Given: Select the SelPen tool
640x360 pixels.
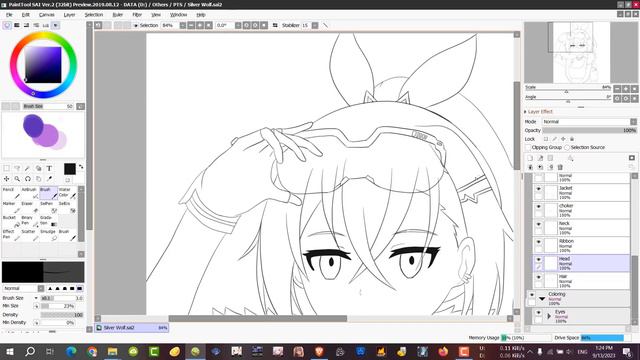Looking at the screenshot, I should click(49, 207).
